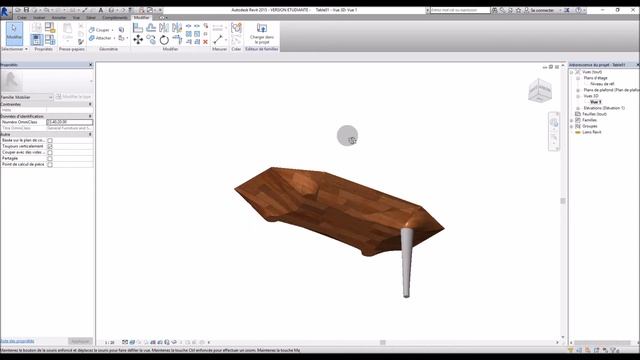Choose the Rotate tool in Modifier panel
The height and width of the screenshot is (360, 640).
coord(164,40)
